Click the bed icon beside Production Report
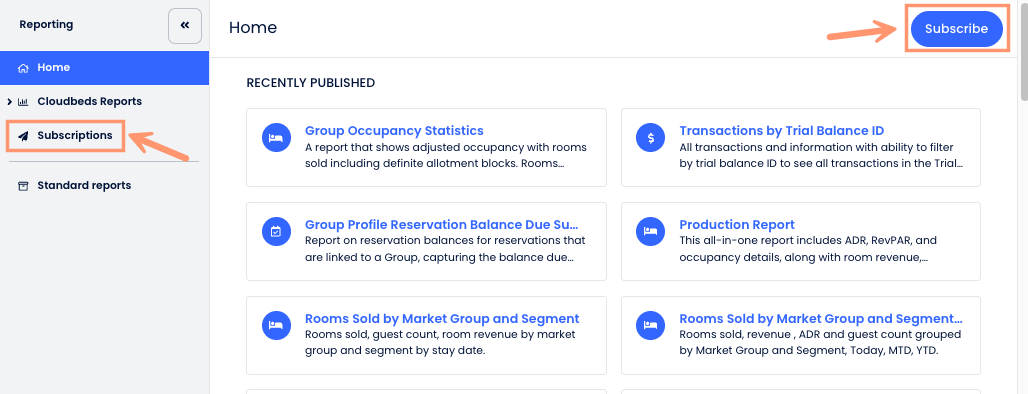The height and width of the screenshot is (394, 1028). pyautogui.click(x=650, y=231)
